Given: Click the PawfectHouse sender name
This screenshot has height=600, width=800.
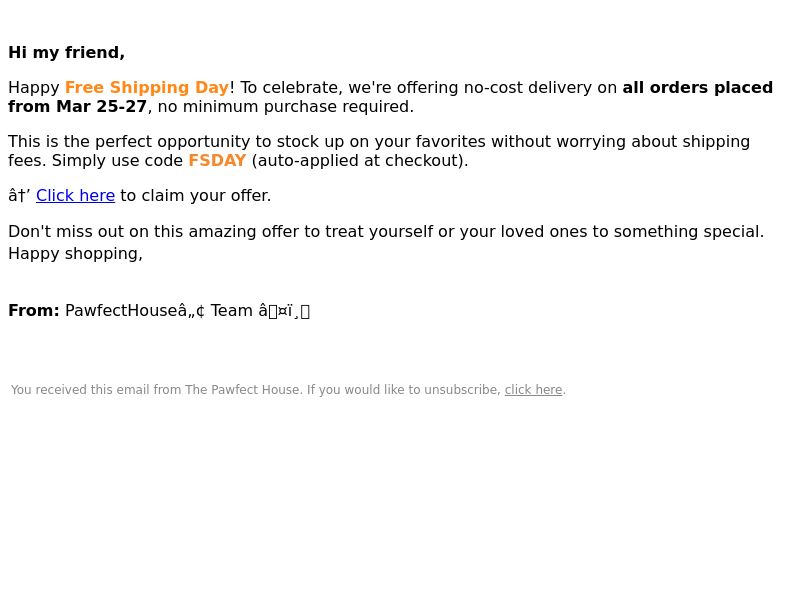Looking at the screenshot, I should click(135, 311).
